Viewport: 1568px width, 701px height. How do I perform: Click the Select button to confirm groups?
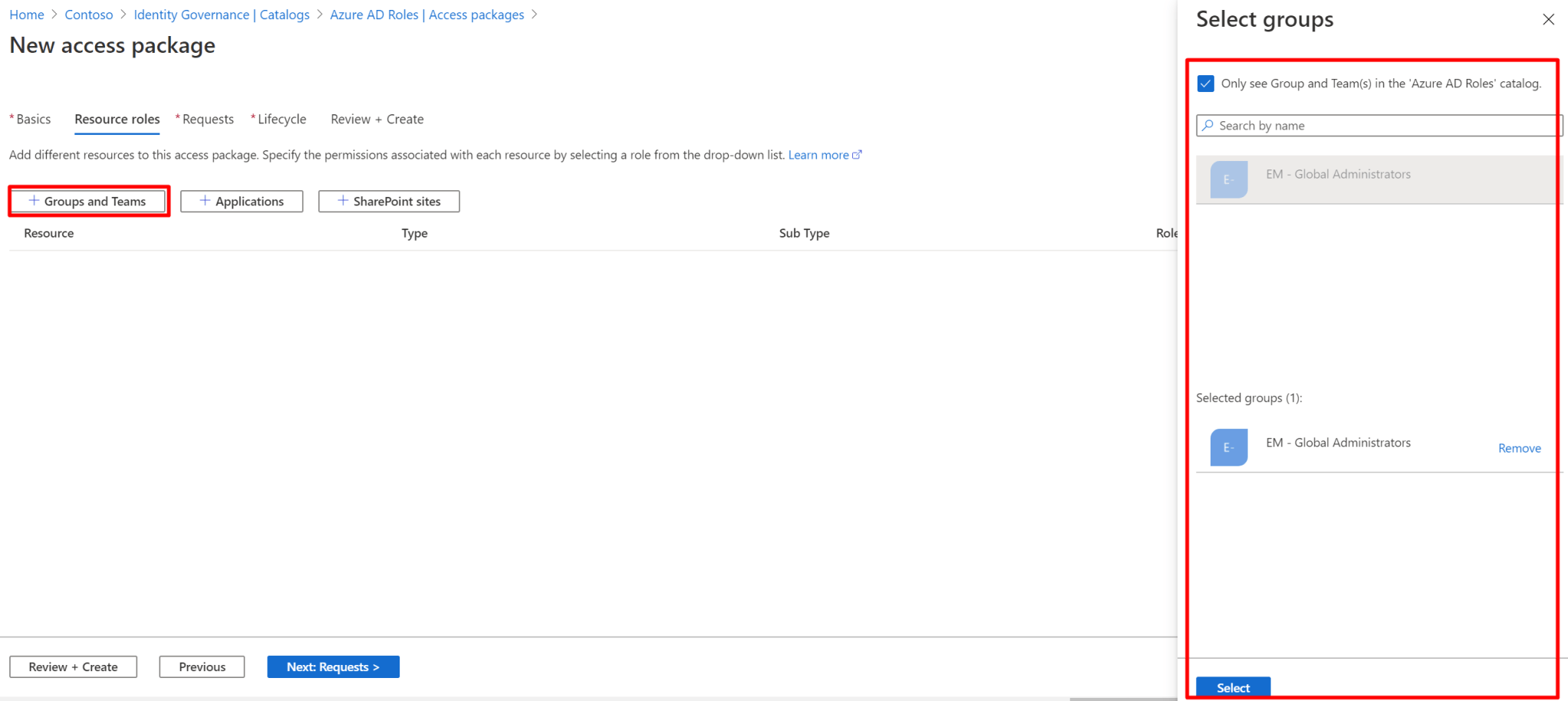(1233, 687)
